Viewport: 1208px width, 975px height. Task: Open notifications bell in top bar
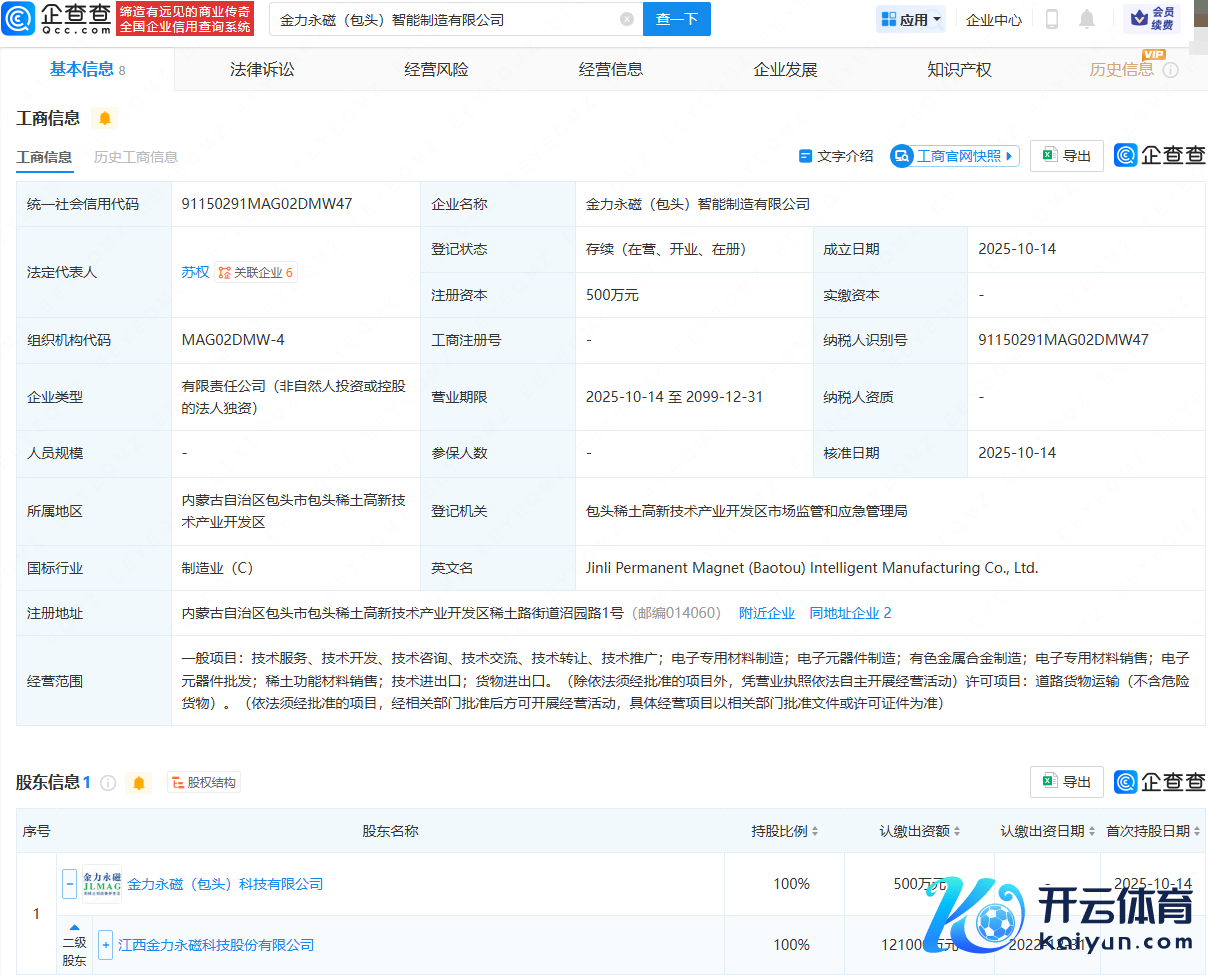[x=1087, y=19]
